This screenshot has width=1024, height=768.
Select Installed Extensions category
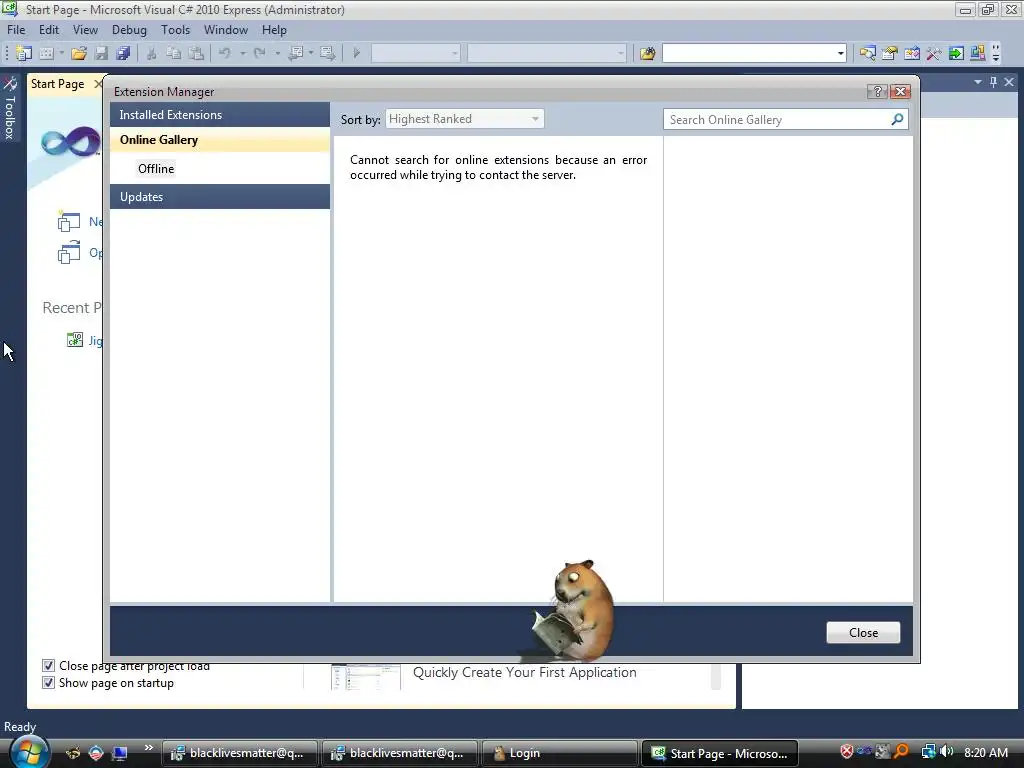point(220,114)
